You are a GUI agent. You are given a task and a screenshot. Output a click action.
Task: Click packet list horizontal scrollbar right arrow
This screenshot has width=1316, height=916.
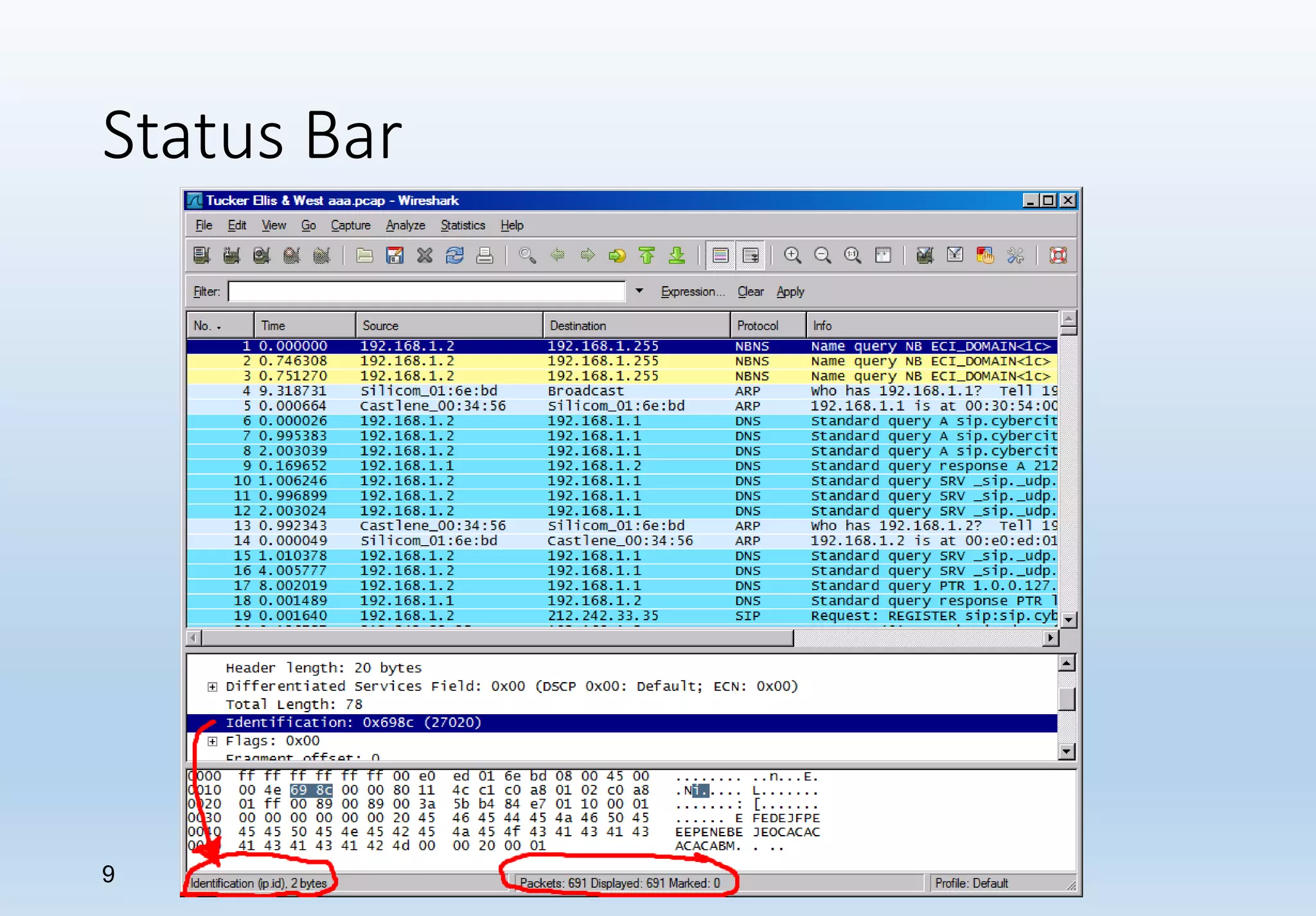1051,638
